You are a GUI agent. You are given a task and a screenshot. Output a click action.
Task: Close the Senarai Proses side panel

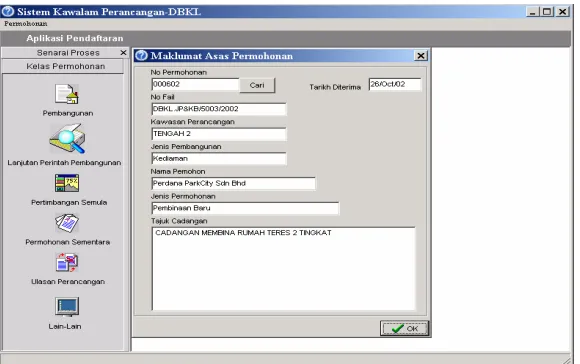pyautogui.click(x=123, y=53)
